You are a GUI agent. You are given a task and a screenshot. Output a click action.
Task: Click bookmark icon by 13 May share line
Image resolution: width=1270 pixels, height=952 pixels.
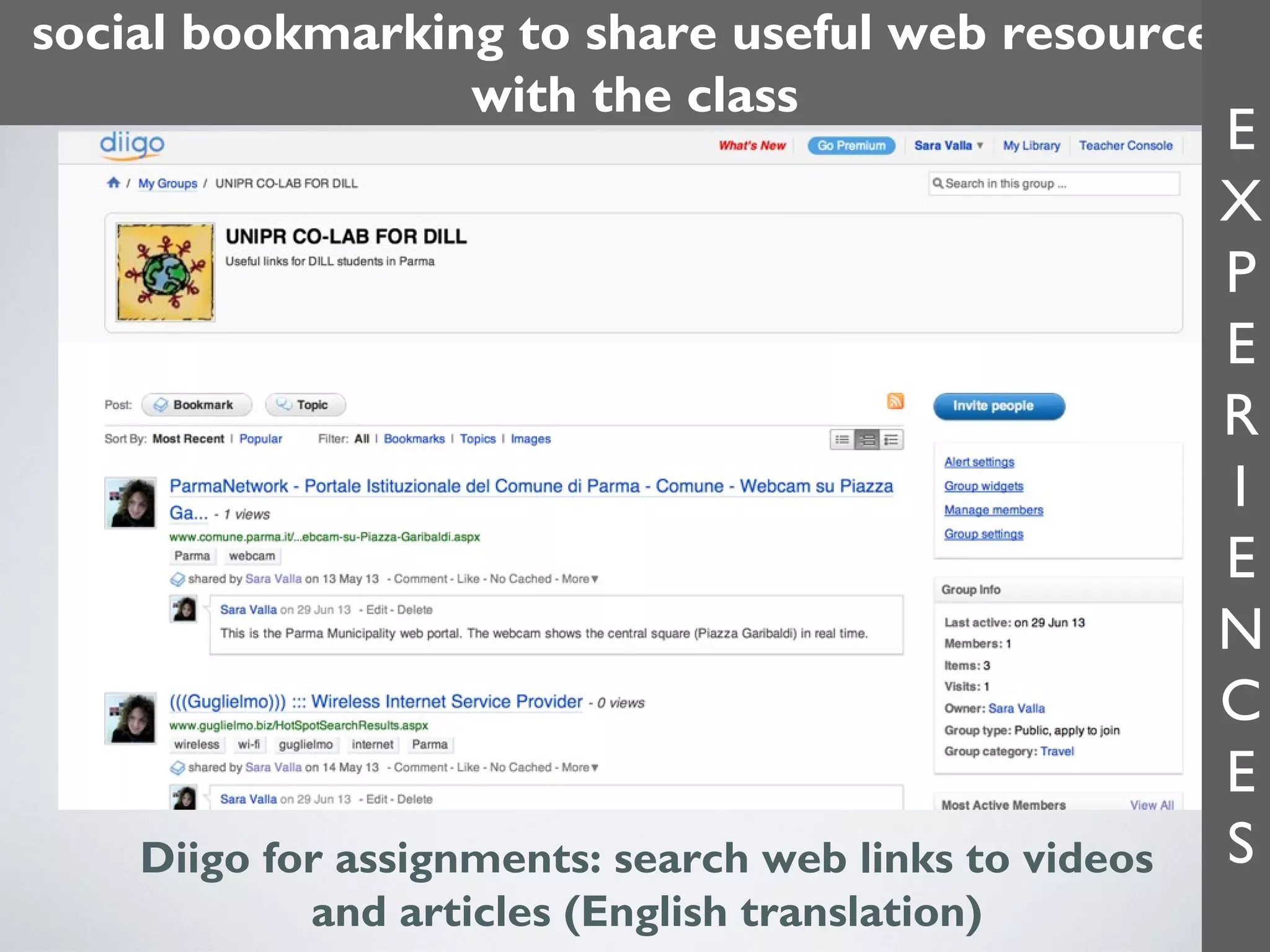pyautogui.click(x=177, y=579)
